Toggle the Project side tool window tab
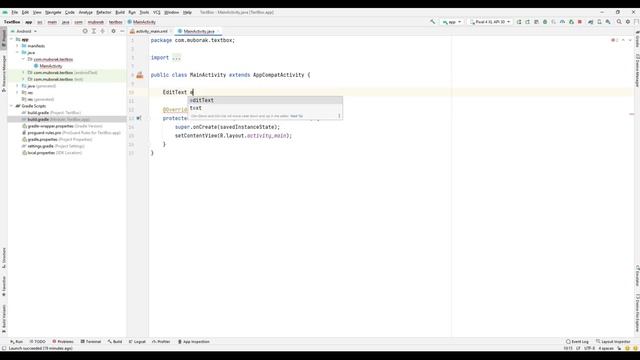The height and width of the screenshot is (360, 640). [4, 37]
